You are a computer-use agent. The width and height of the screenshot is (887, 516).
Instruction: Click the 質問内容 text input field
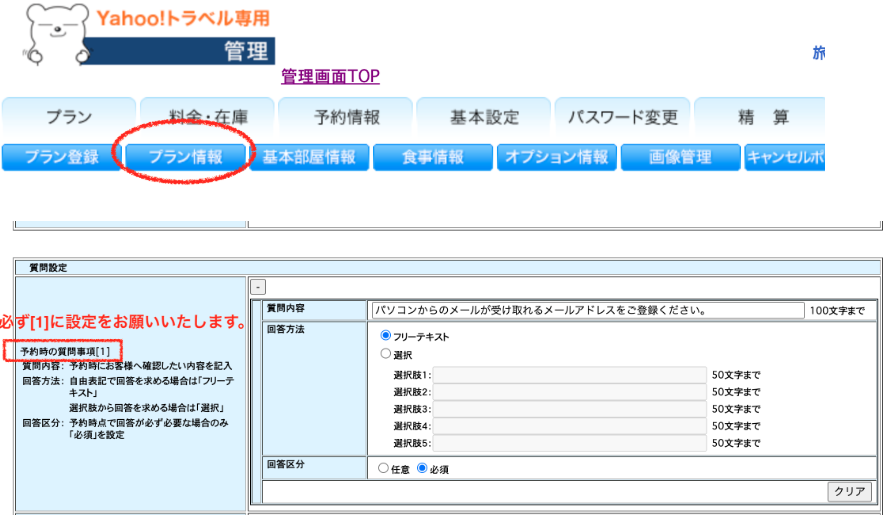click(586, 310)
